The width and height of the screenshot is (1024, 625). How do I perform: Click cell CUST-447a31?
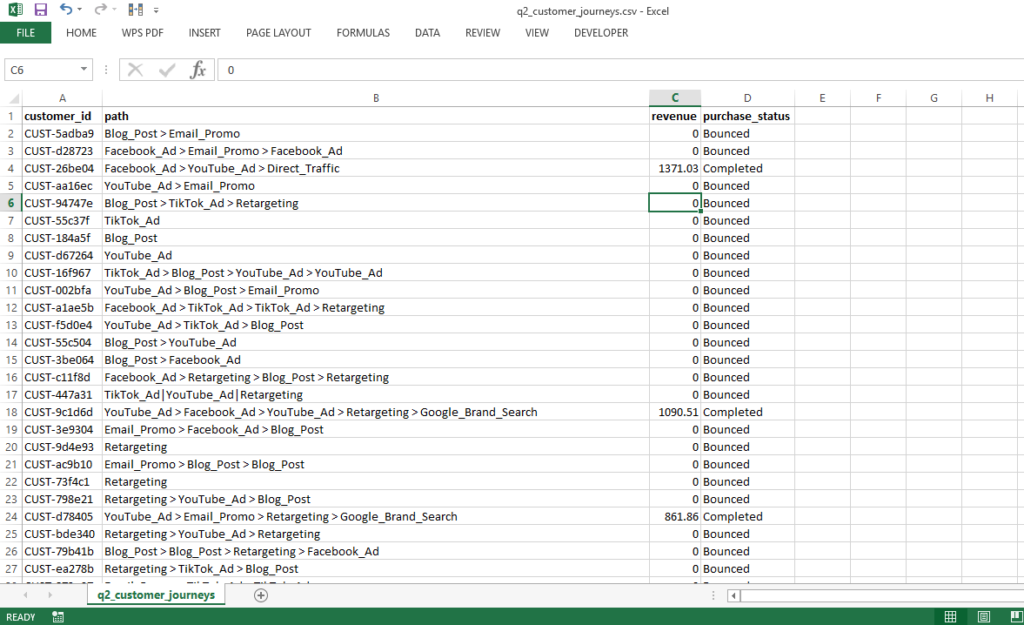click(x=62, y=395)
